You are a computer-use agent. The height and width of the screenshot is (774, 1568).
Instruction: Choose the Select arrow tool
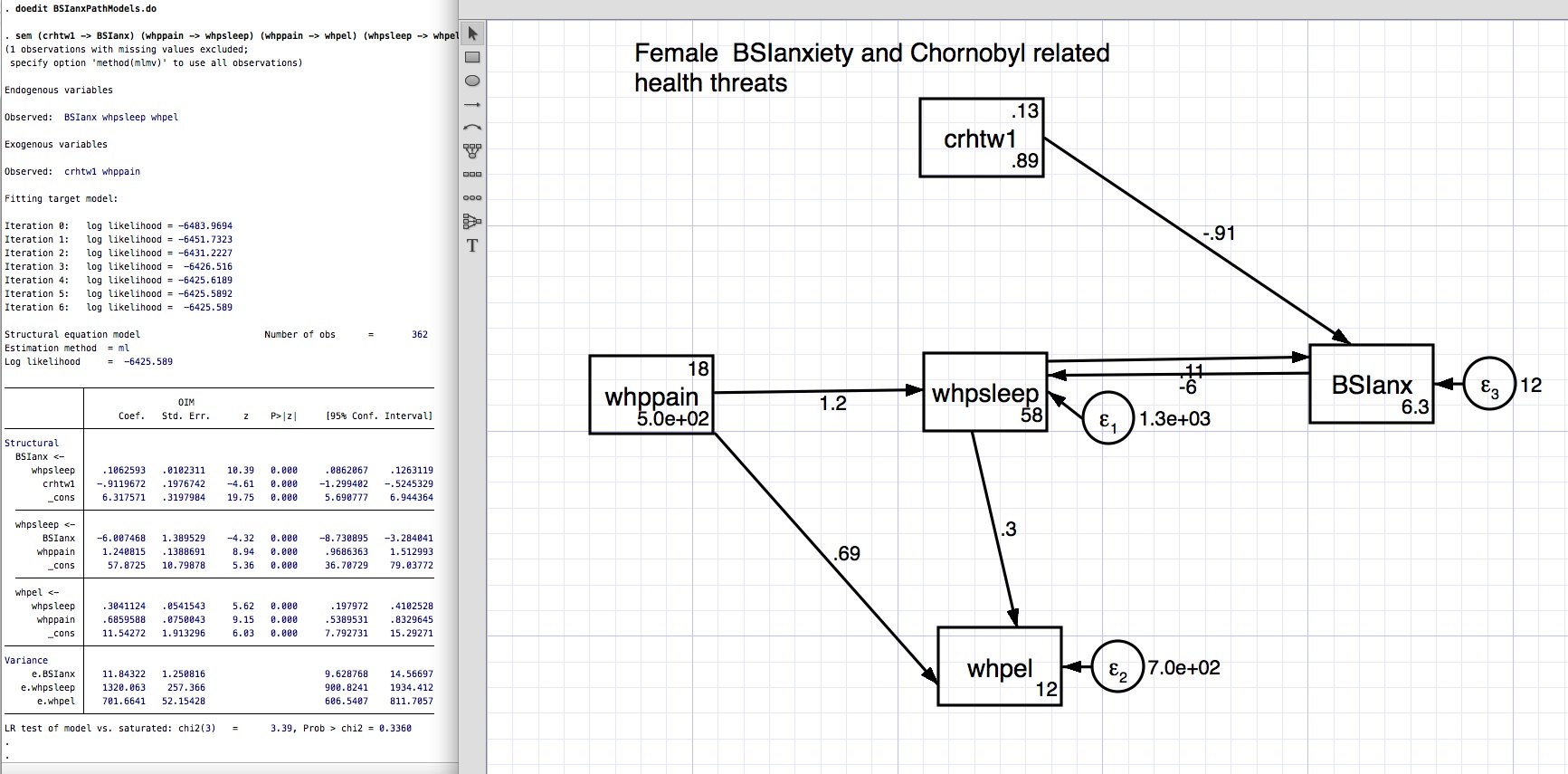[x=472, y=34]
